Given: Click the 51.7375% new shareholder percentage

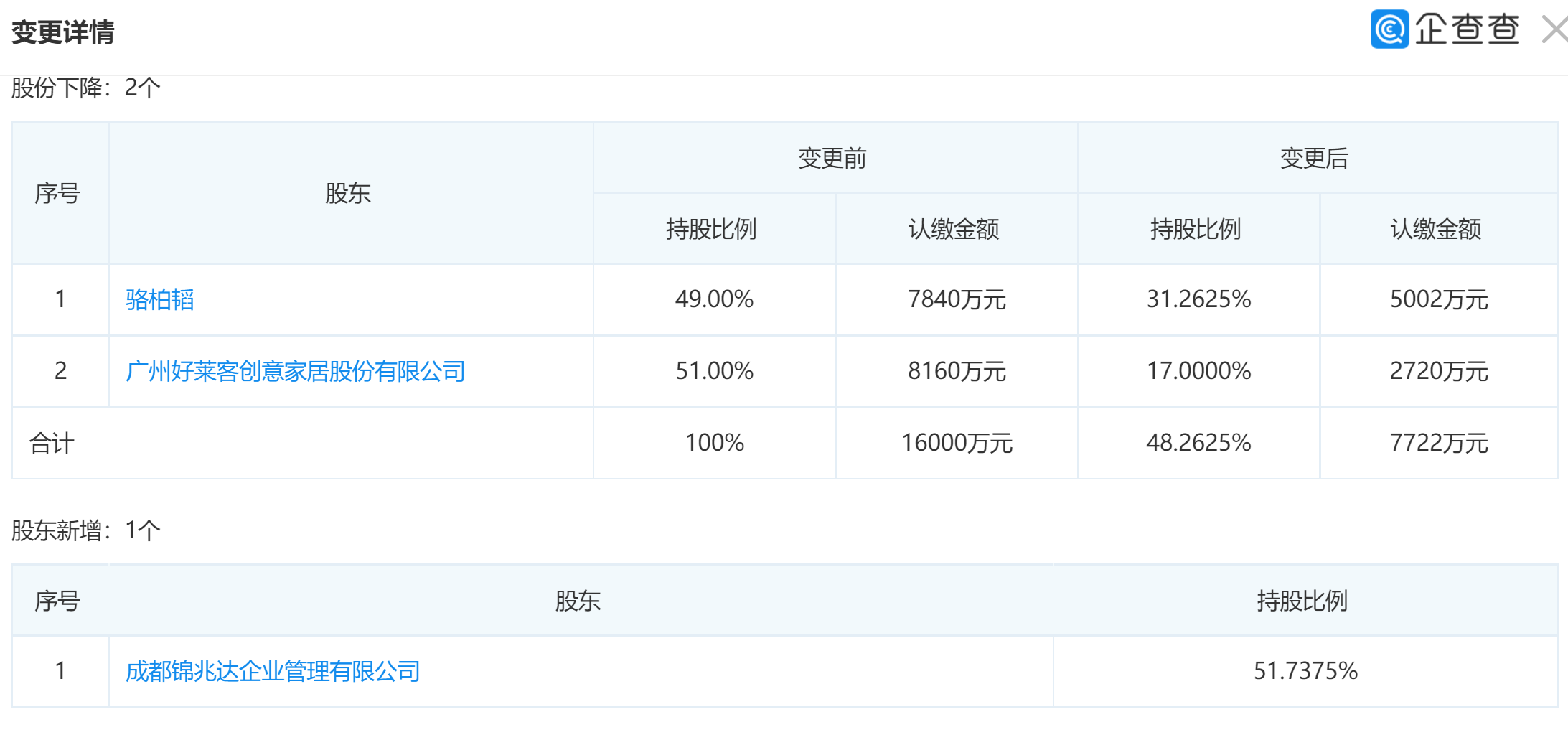Looking at the screenshot, I should (1305, 671).
